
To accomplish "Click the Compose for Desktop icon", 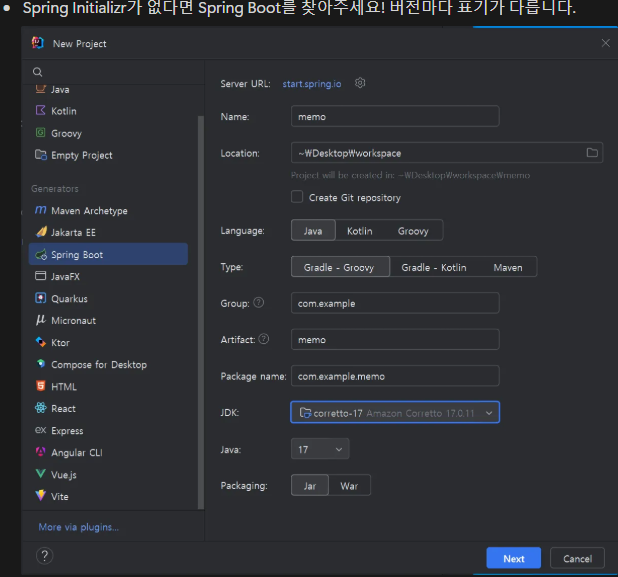I will point(41,363).
